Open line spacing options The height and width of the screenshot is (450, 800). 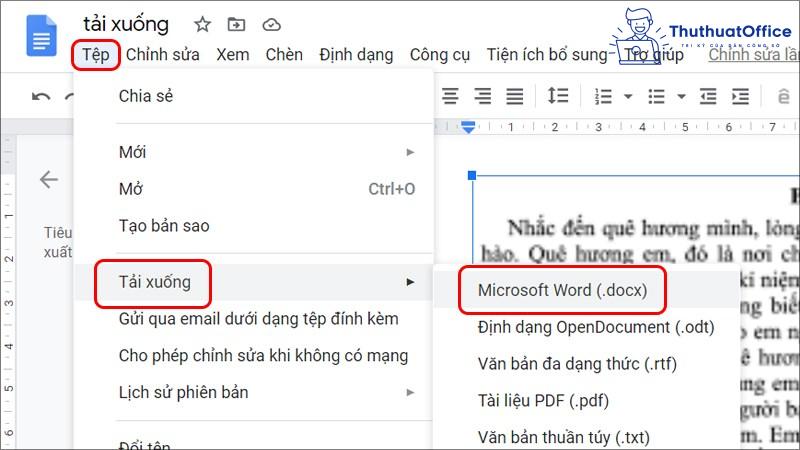pyautogui.click(x=558, y=95)
